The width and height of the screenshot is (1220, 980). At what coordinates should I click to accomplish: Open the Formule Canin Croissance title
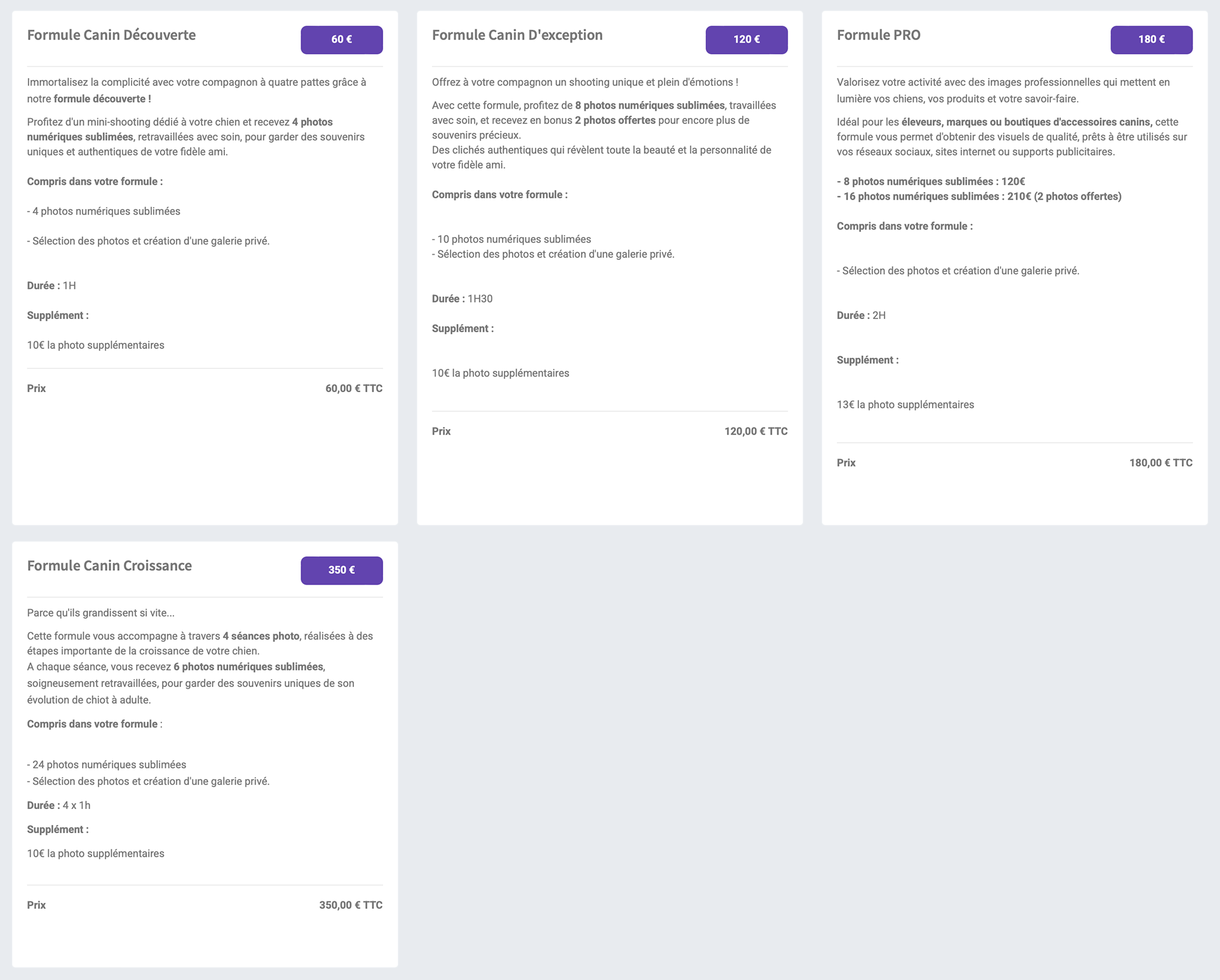click(x=109, y=566)
